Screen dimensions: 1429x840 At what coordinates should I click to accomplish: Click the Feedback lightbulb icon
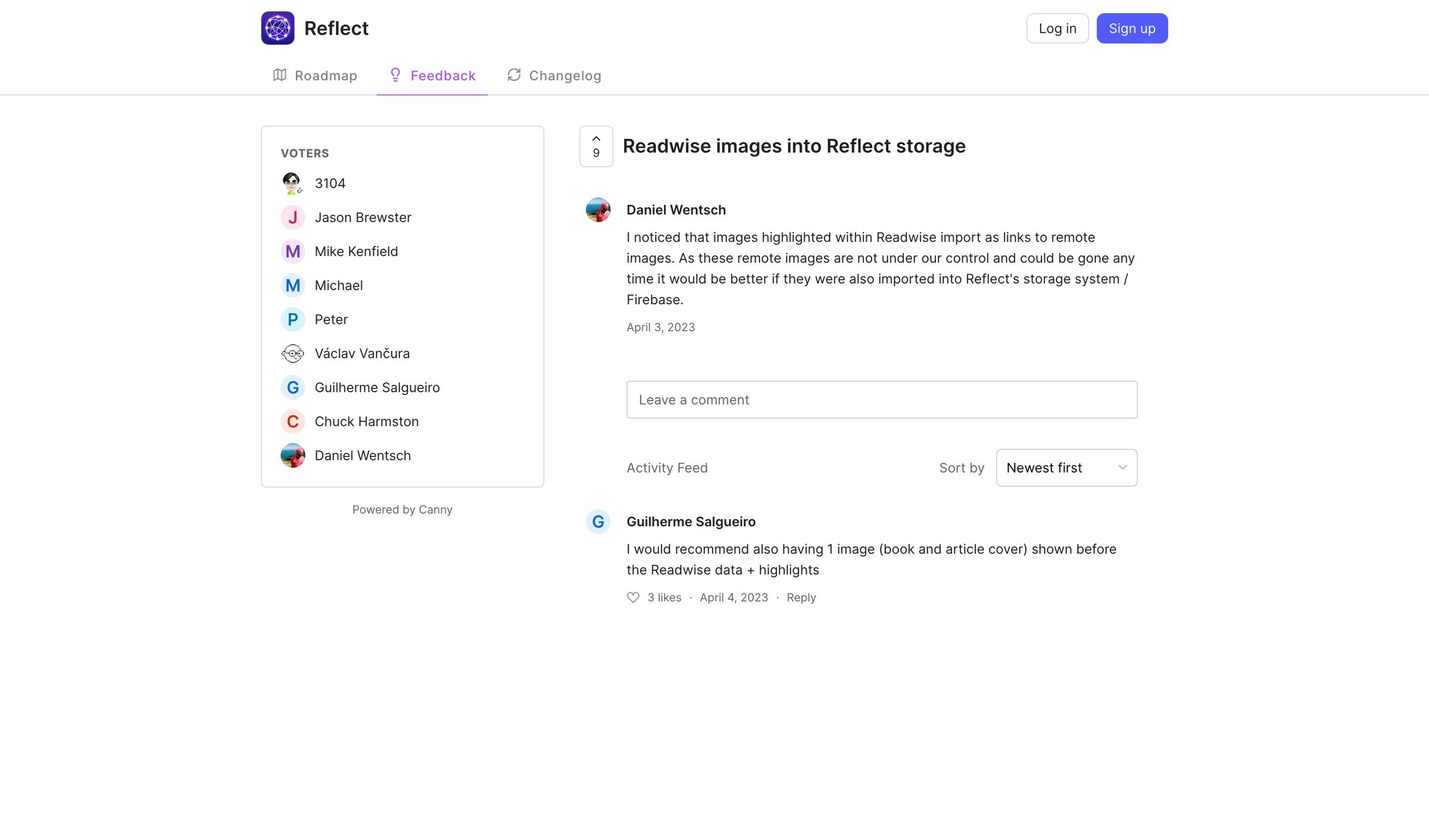[395, 74]
